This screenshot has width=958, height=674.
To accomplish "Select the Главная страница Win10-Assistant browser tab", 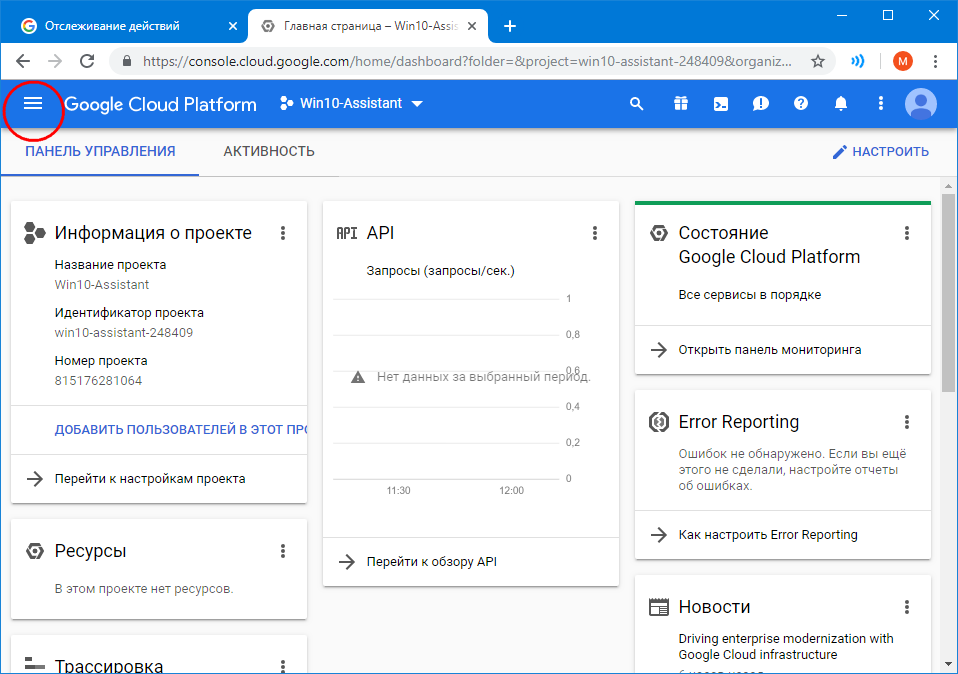I will tap(370, 26).
